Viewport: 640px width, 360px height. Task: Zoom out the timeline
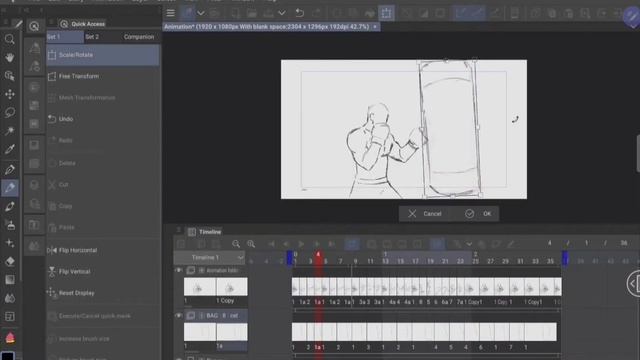(236, 244)
